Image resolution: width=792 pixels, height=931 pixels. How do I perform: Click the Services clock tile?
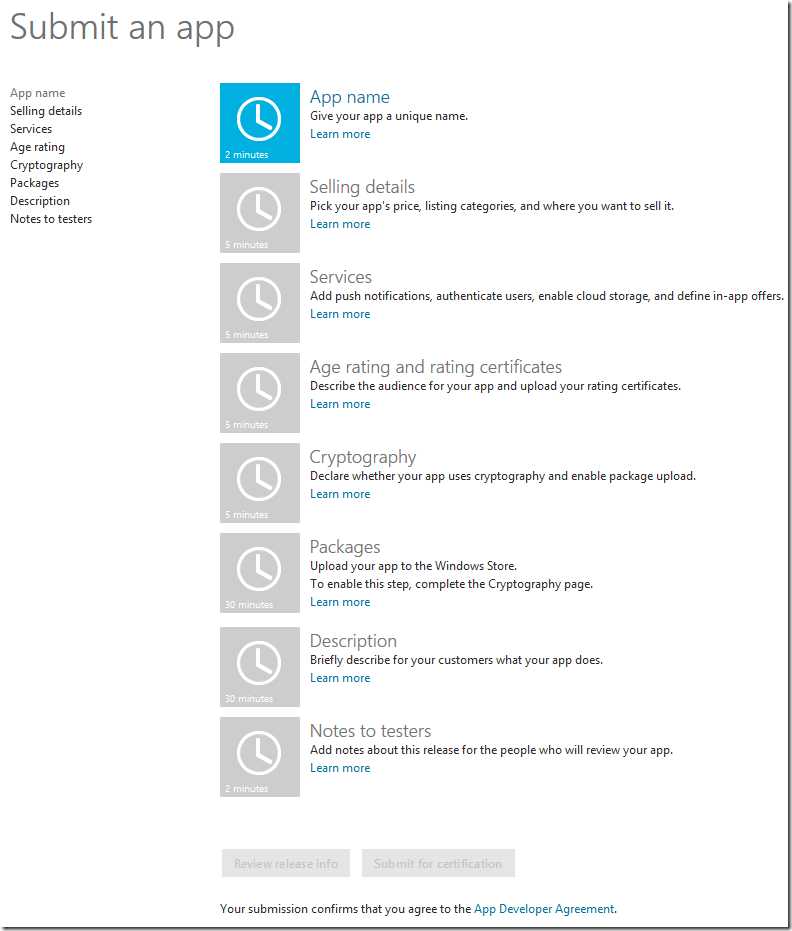click(x=259, y=303)
